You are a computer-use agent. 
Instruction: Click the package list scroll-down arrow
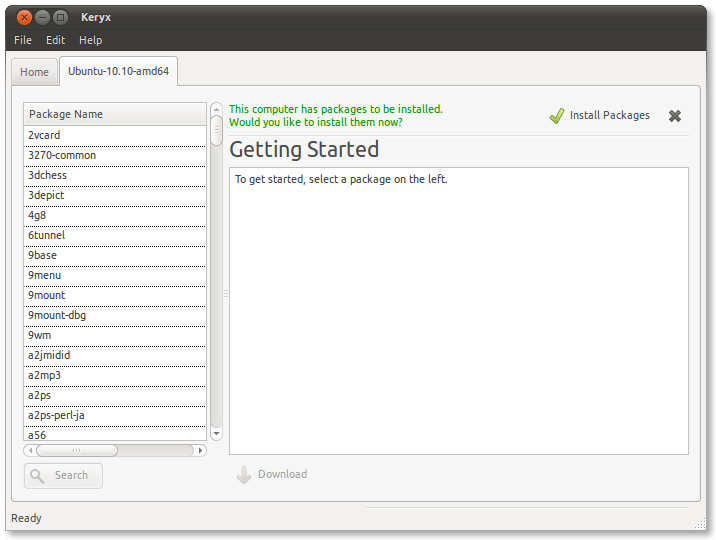[216, 434]
